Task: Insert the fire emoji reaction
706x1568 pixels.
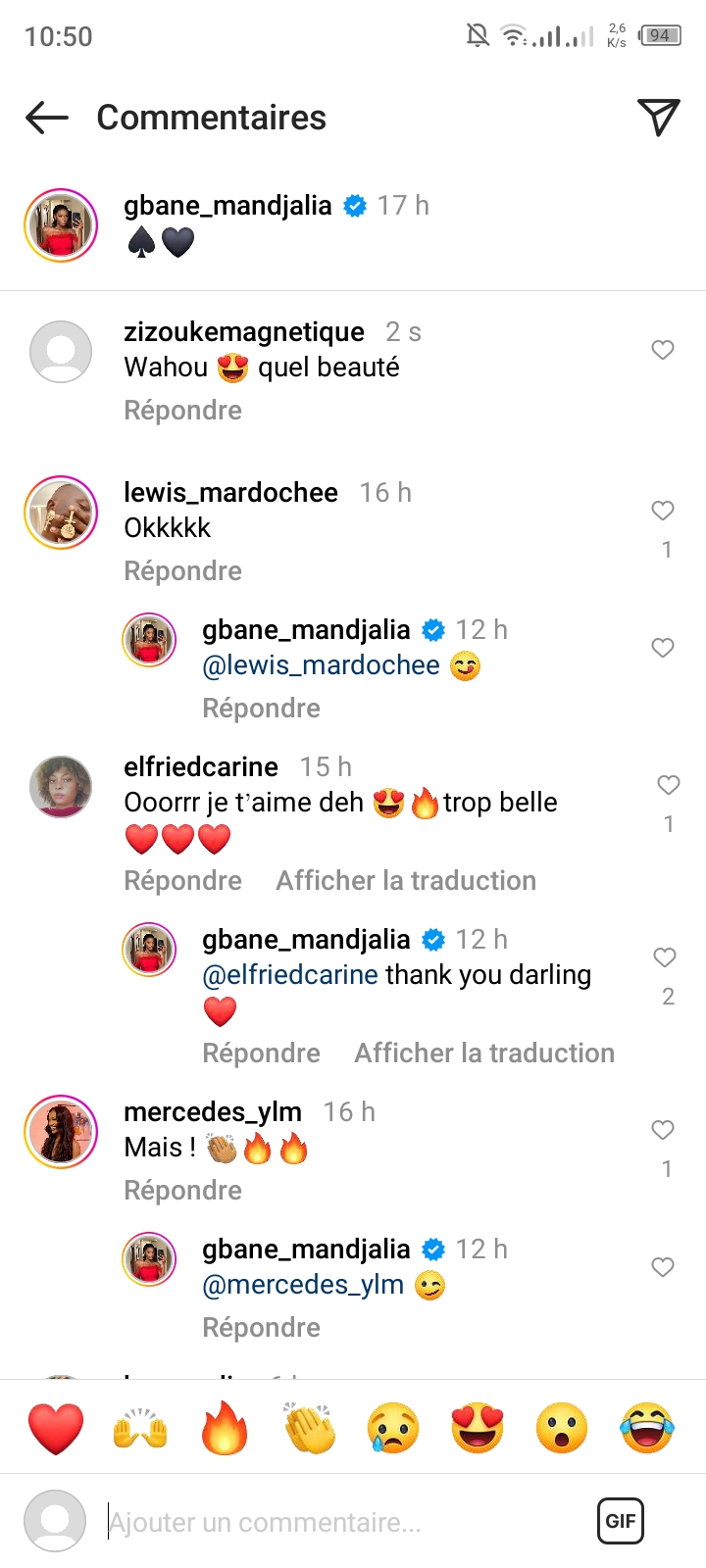Action: (x=225, y=1428)
